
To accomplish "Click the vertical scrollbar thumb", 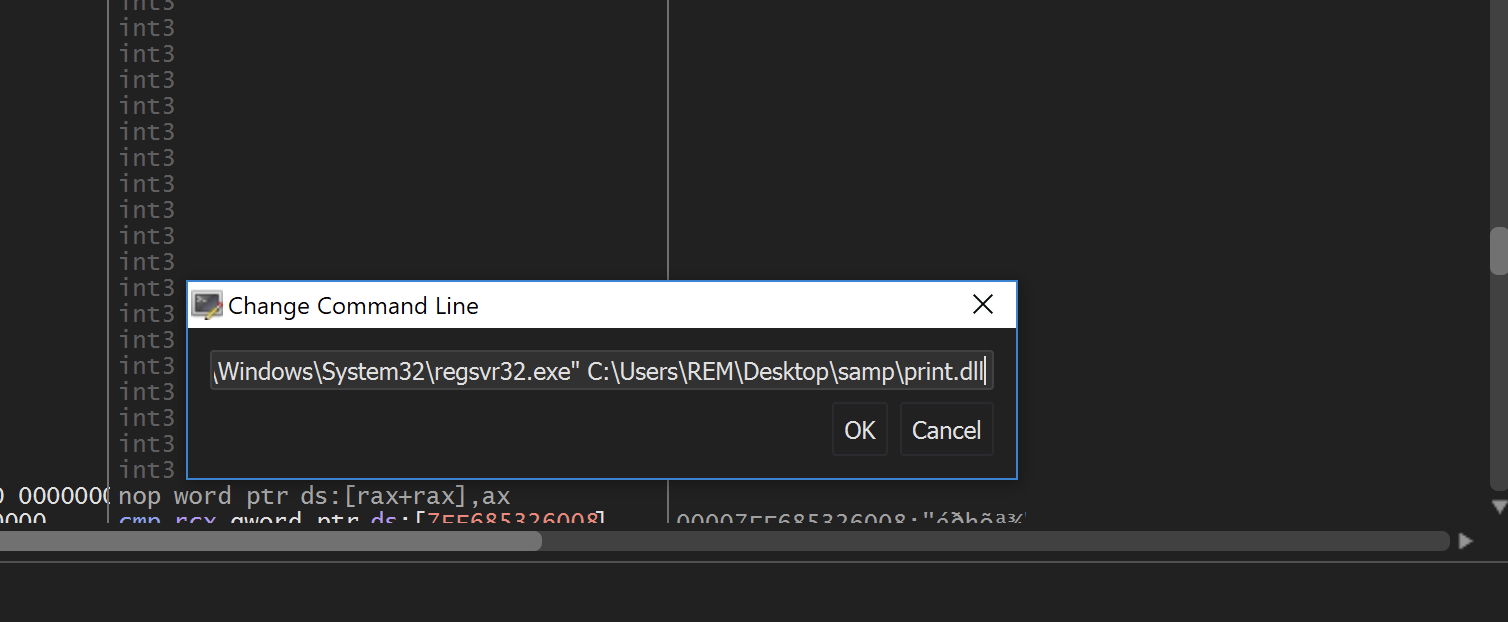I will [x=1498, y=251].
